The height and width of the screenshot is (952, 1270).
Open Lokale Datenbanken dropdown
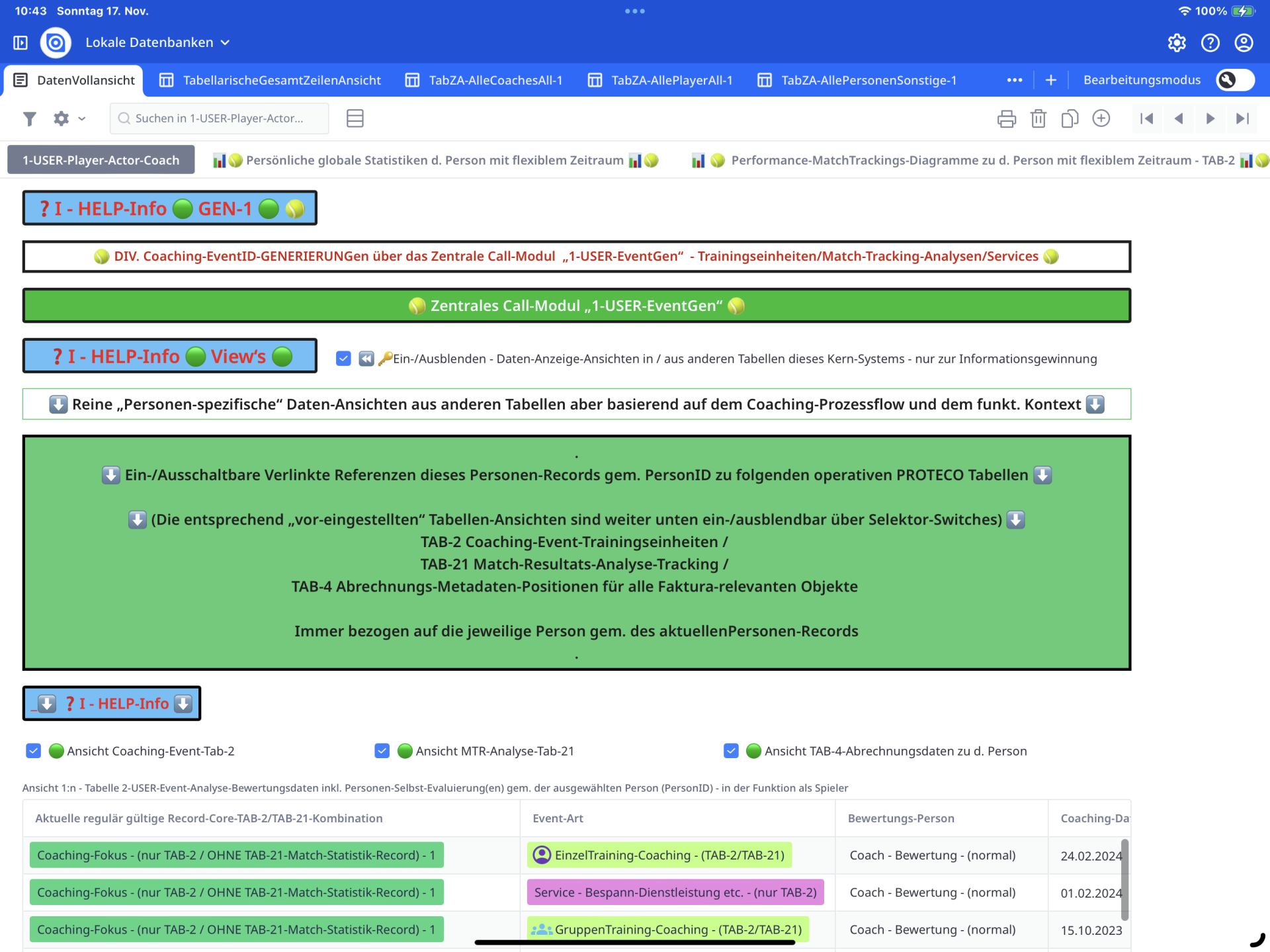pyautogui.click(x=157, y=42)
